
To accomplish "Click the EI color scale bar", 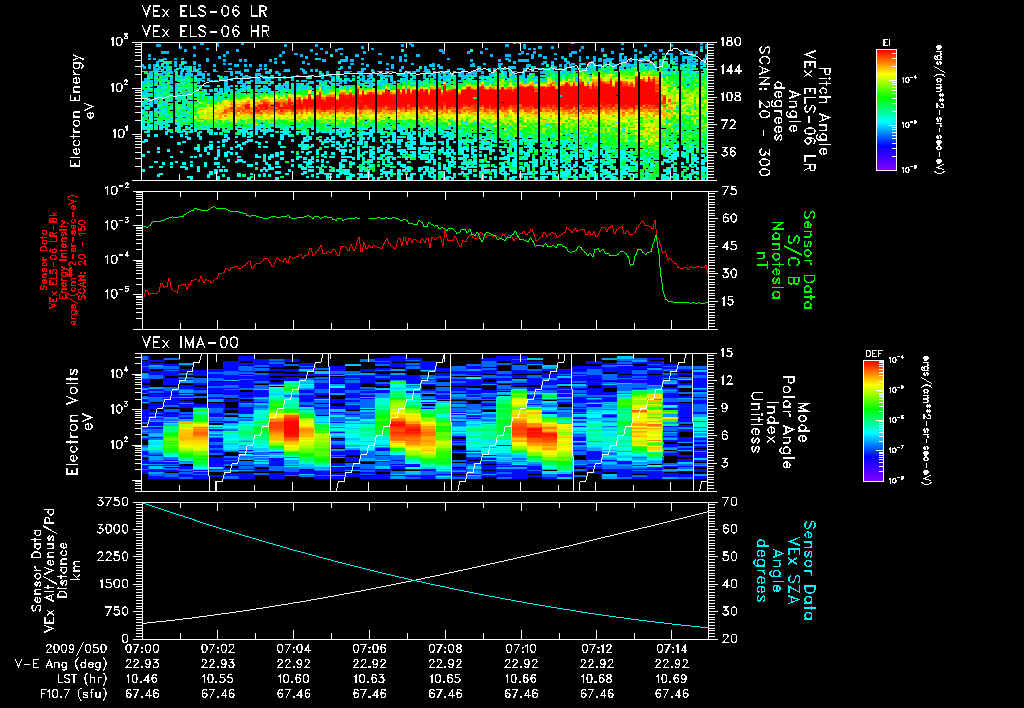I will (886, 109).
